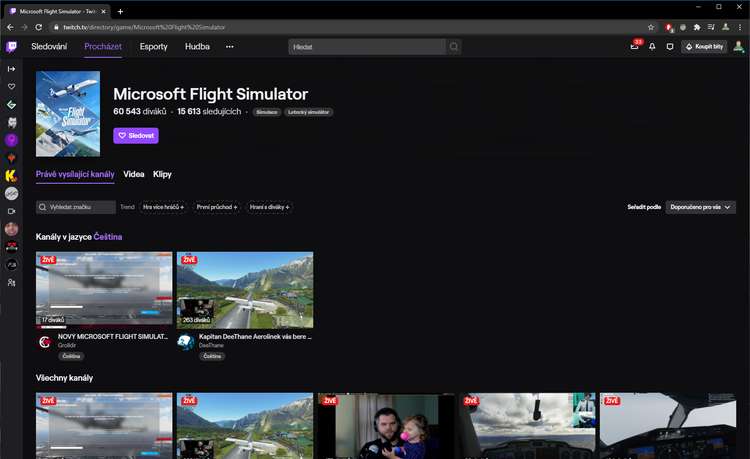Open the Grolldr stream thumbnail with 17 viewers
This screenshot has width=750, height=459.
pyautogui.click(x=104, y=289)
